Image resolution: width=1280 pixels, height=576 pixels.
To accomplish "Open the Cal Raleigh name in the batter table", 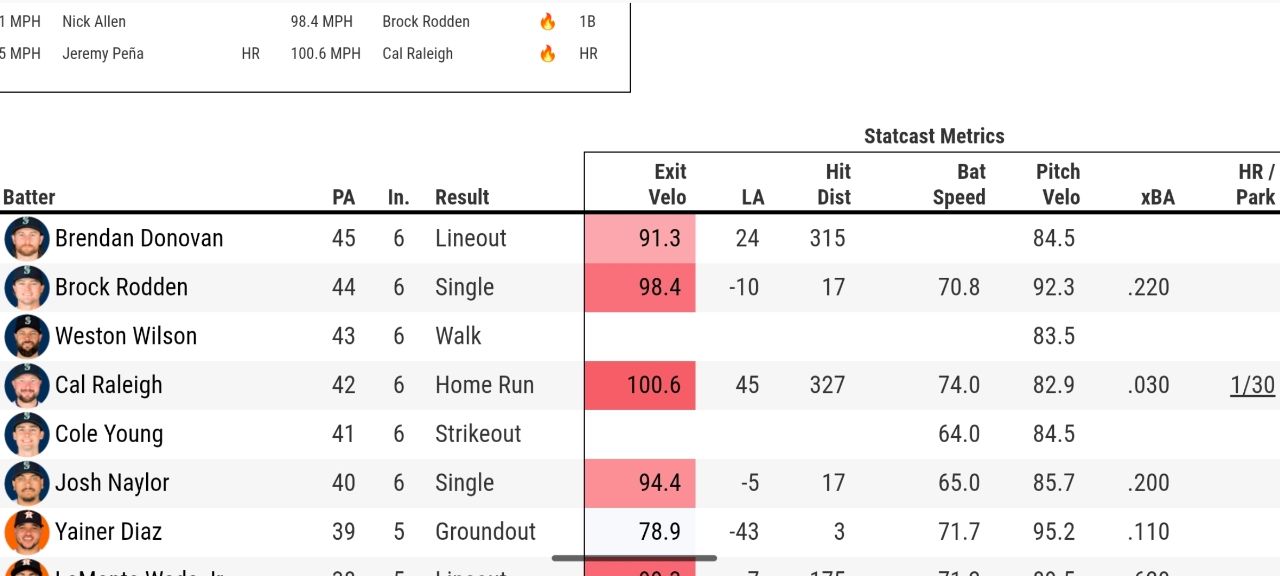I will tap(108, 385).
